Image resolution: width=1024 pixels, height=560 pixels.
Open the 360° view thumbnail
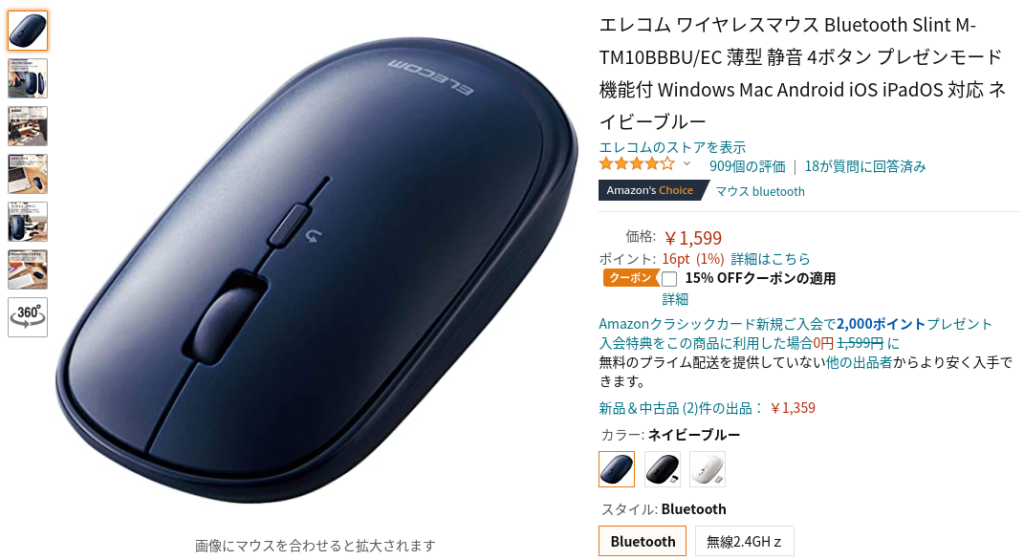27,317
